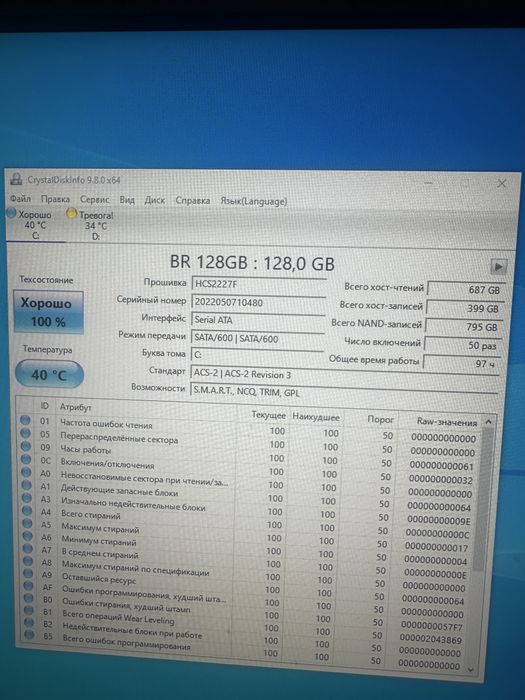Click the status circle of attribute A0
The image size is (525, 700).
click(x=27, y=472)
